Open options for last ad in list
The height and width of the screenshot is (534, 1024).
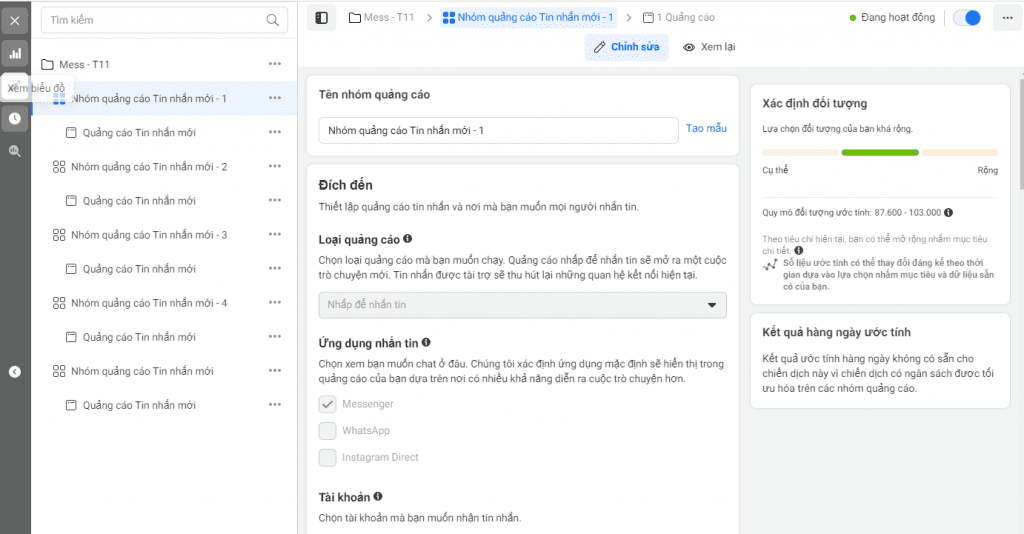(x=275, y=404)
